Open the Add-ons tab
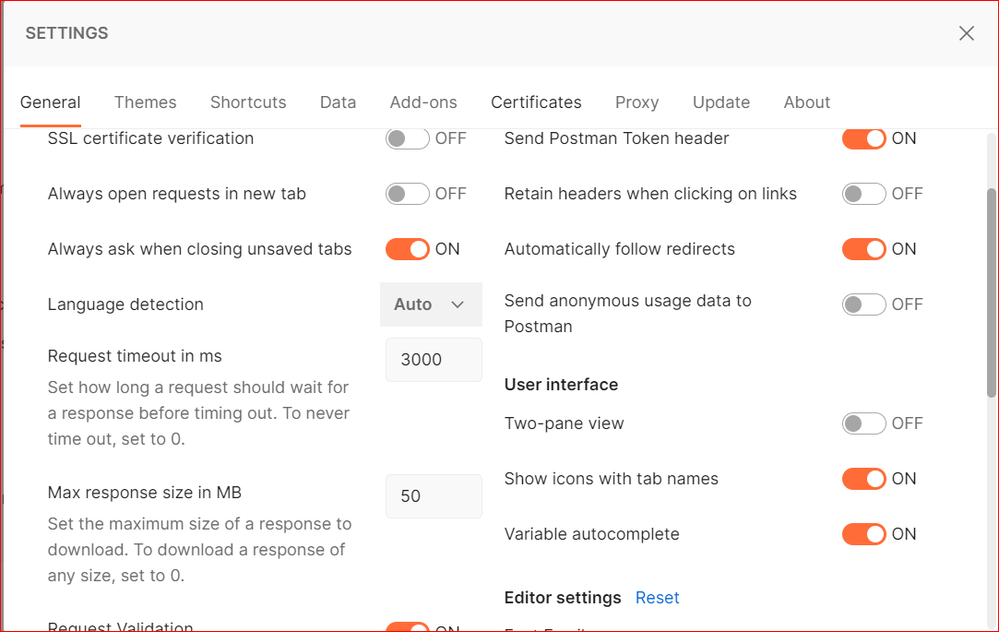This screenshot has width=999, height=632. pyautogui.click(x=424, y=103)
